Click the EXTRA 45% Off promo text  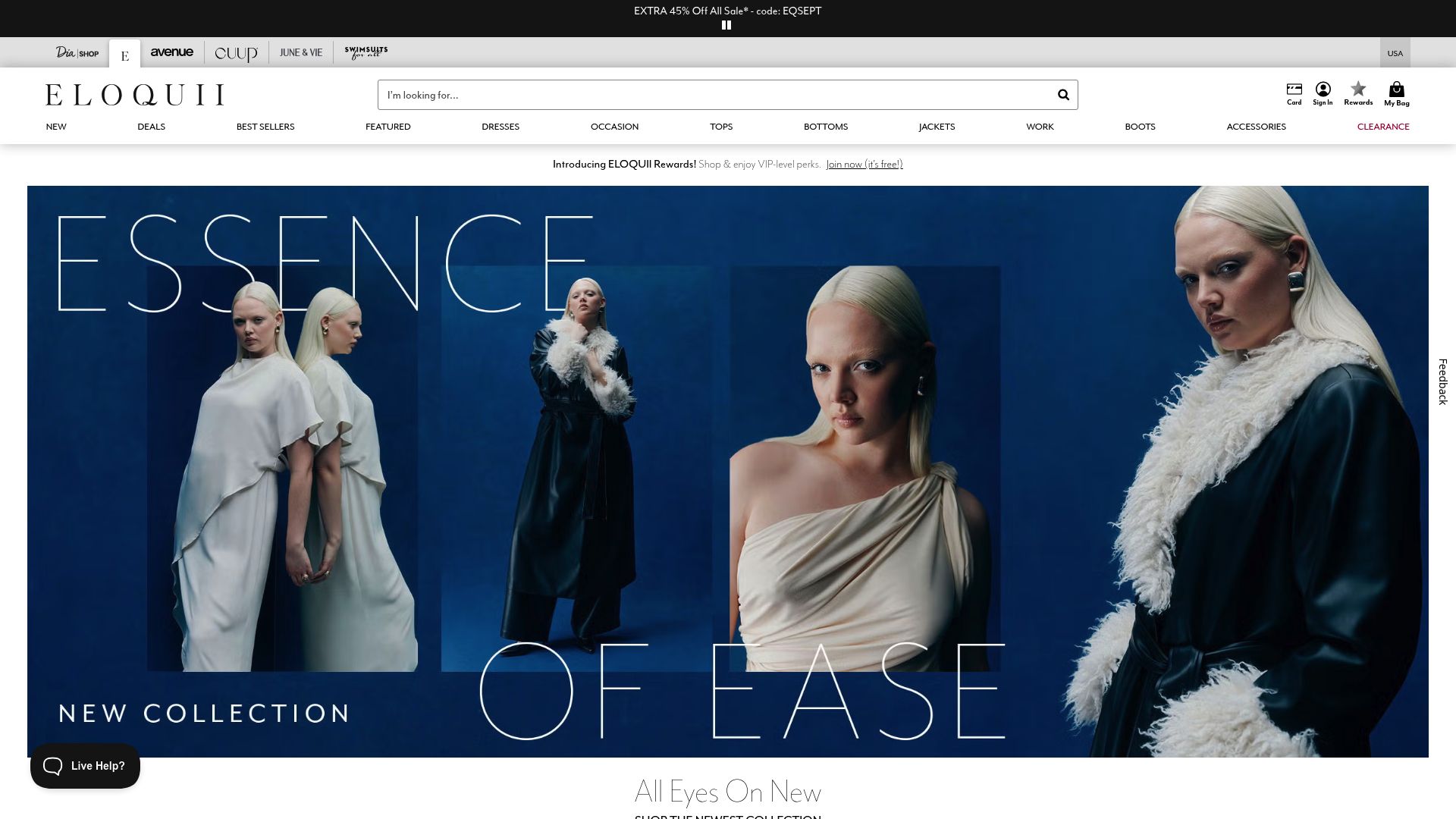point(727,11)
